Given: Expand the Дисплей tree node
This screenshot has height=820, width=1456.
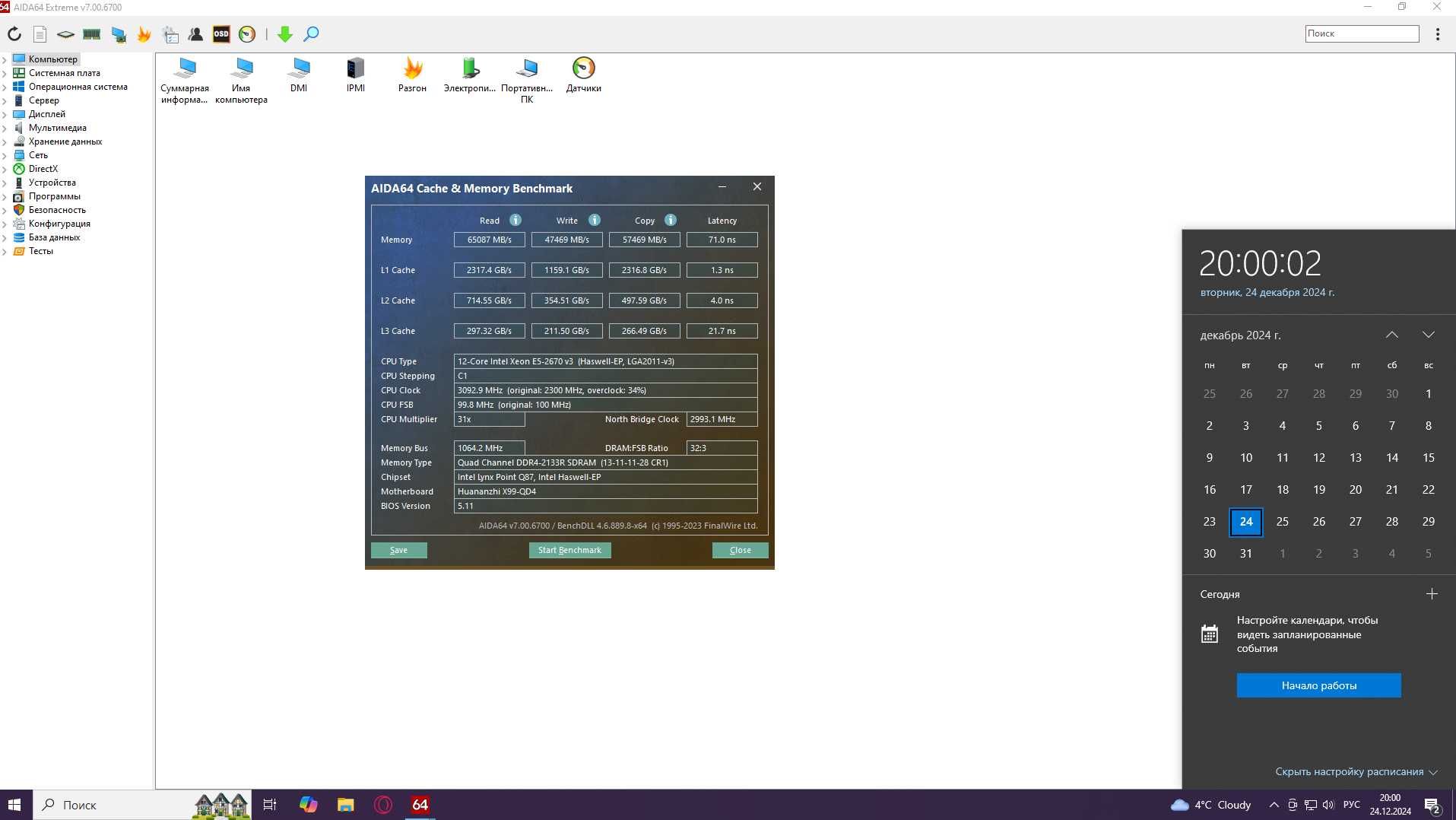Looking at the screenshot, I should point(5,114).
